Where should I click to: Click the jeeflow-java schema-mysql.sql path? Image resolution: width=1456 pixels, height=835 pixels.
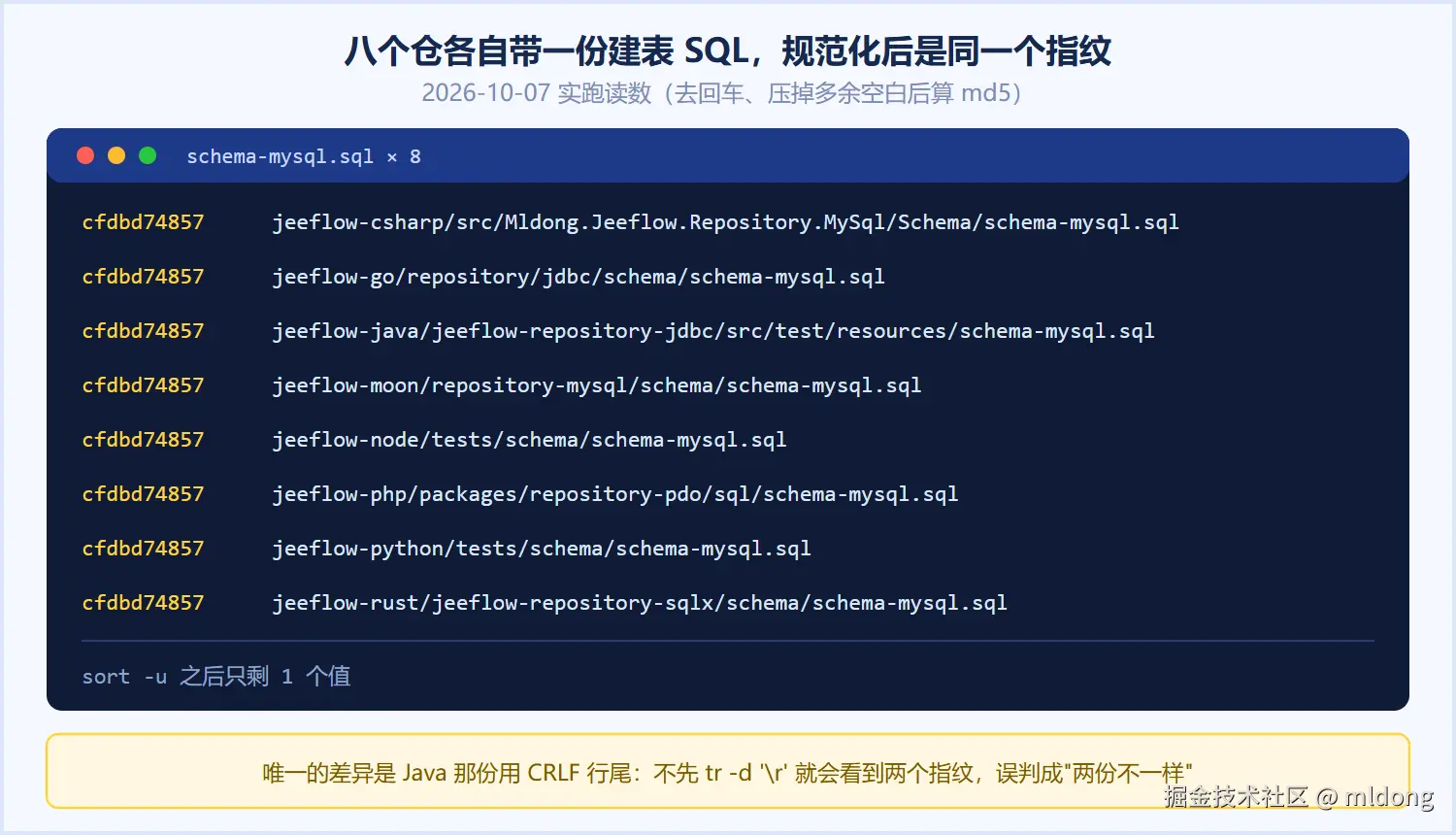pos(713,331)
